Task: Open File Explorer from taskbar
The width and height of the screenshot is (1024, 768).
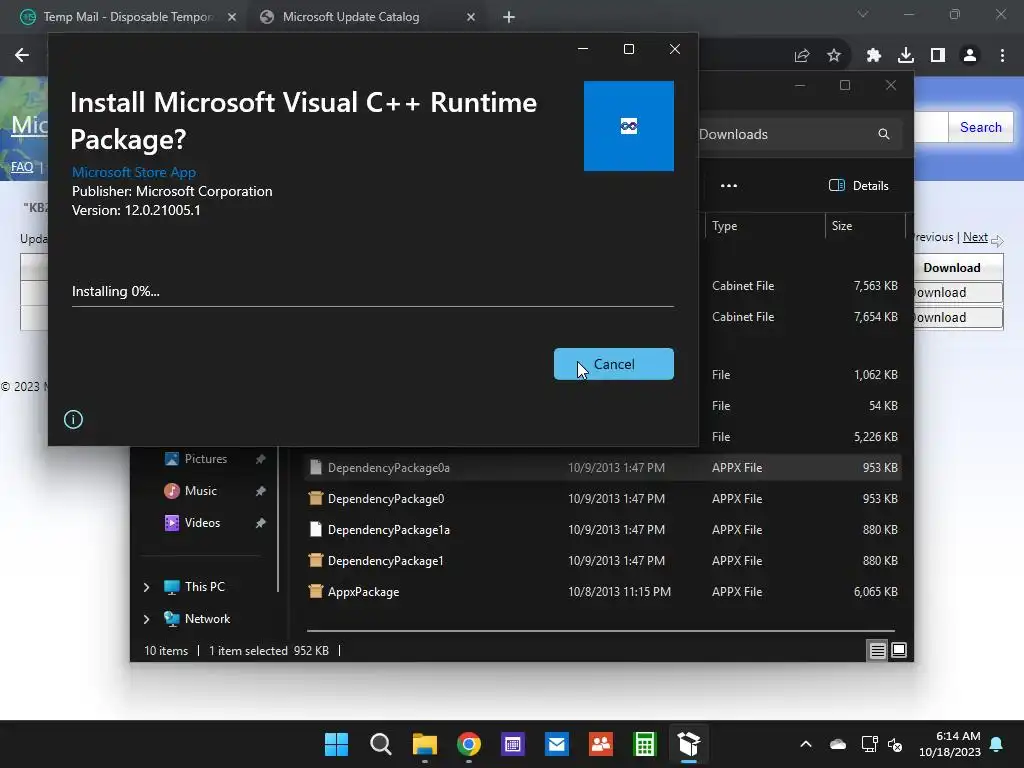Action: (424, 744)
